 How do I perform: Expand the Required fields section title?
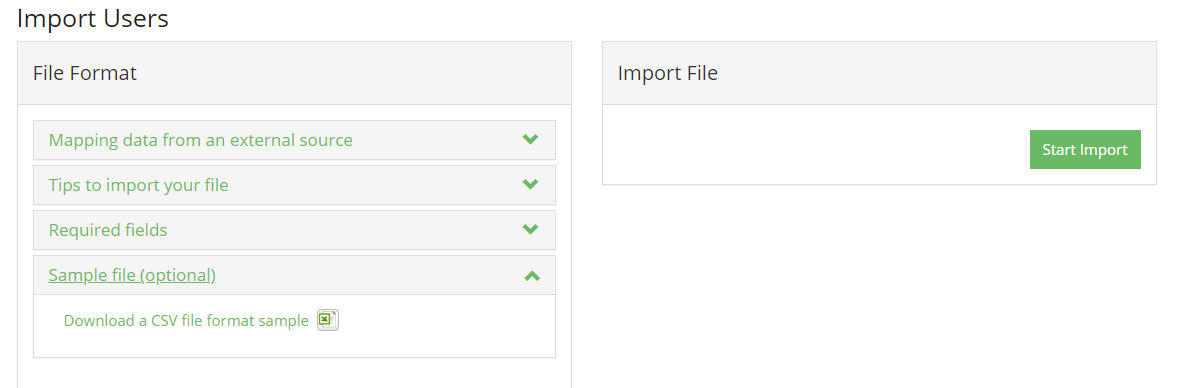pyautogui.click(x=108, y=231)
